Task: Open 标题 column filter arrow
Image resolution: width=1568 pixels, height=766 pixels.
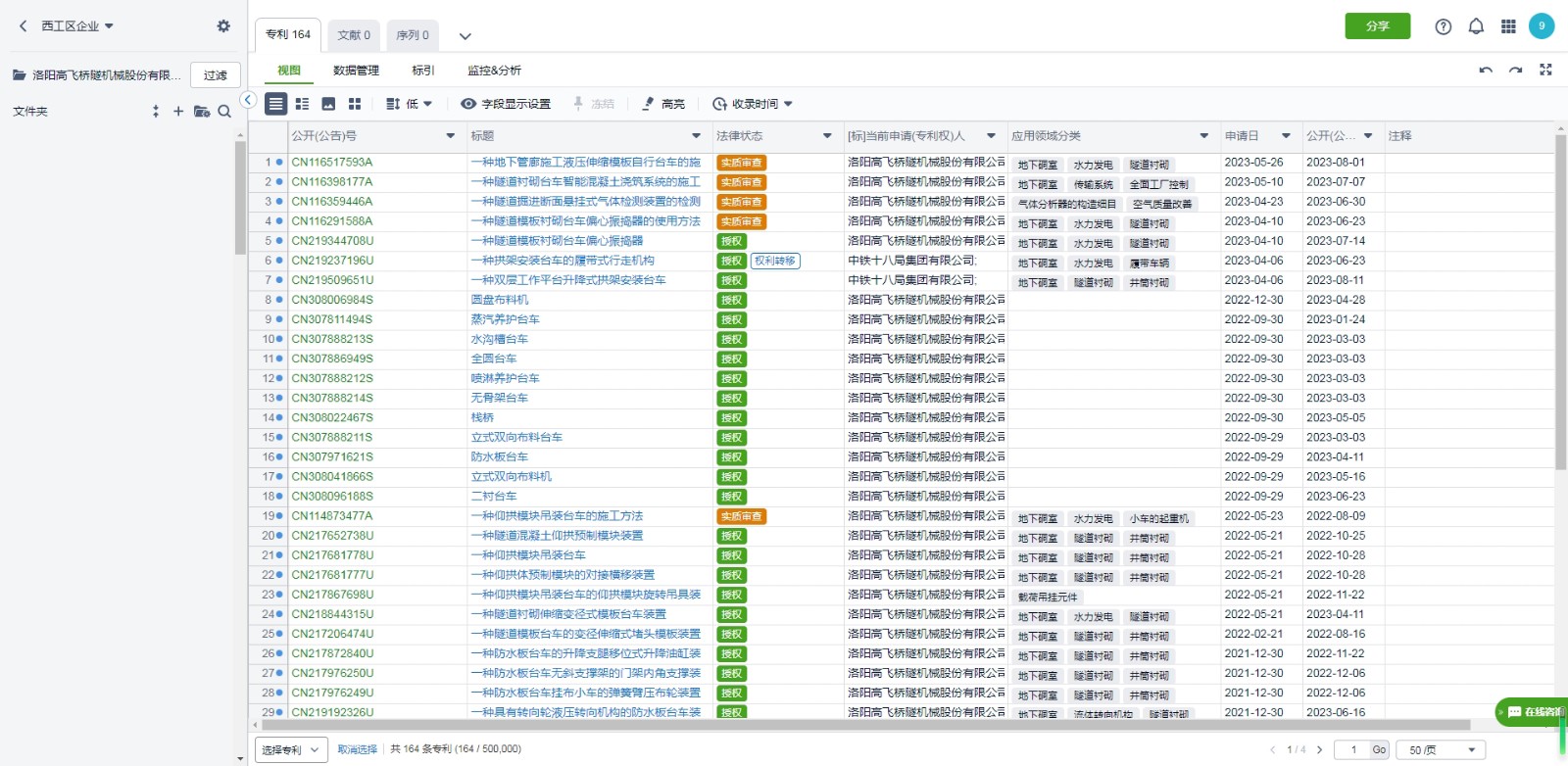Action: pyautogui.click(x=697, y=136)
